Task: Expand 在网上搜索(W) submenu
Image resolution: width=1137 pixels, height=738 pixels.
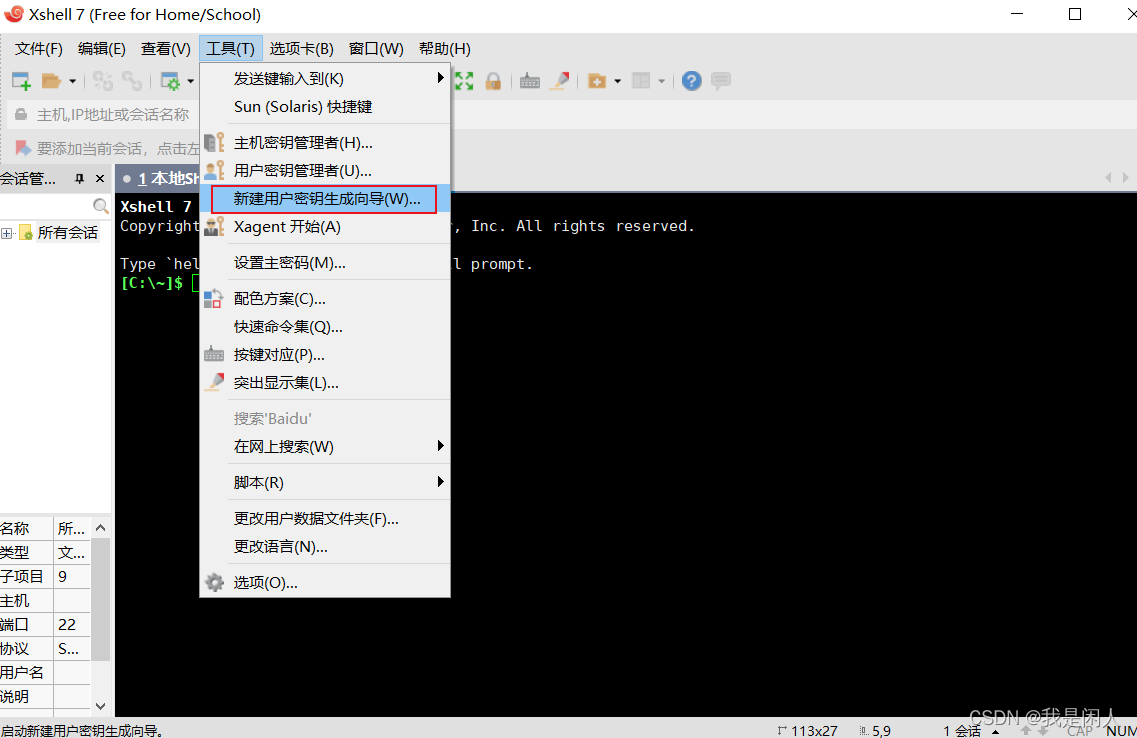Action: pyautogui.click(x=325, y=447)
